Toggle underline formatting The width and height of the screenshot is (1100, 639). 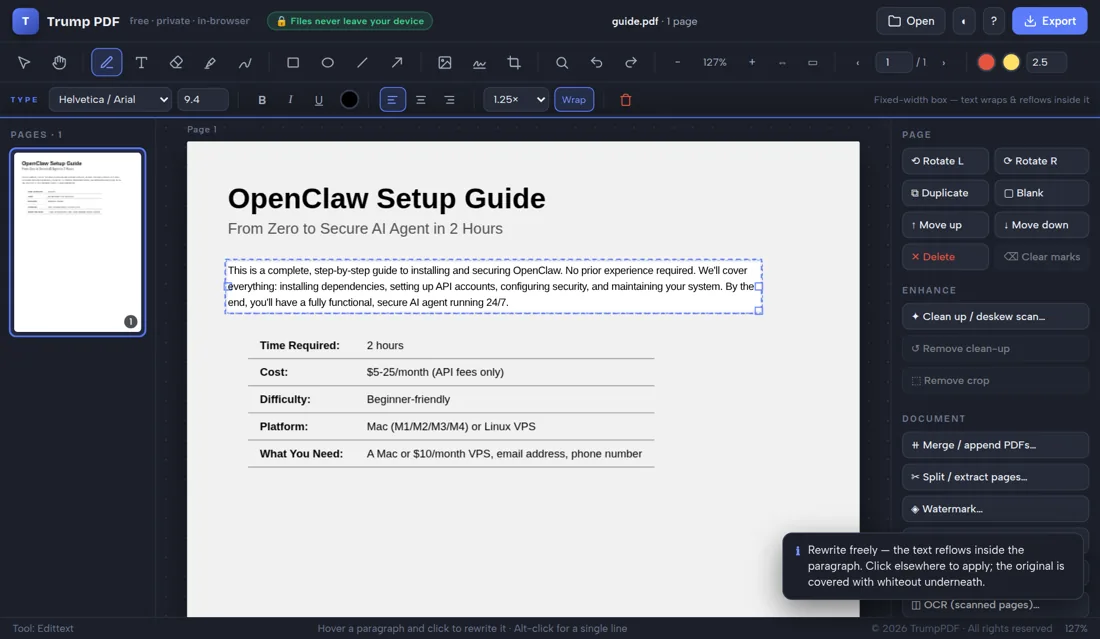pos(318,100)
